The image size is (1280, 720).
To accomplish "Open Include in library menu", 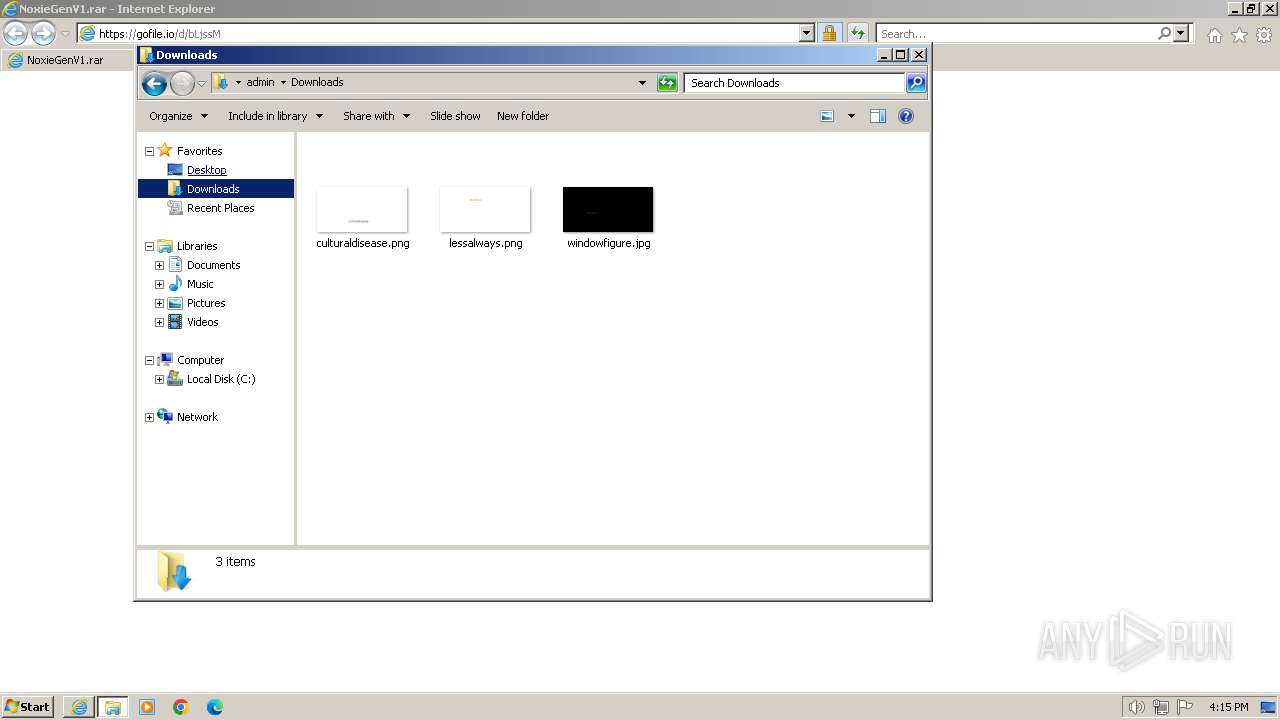I will tap(276, 116).
